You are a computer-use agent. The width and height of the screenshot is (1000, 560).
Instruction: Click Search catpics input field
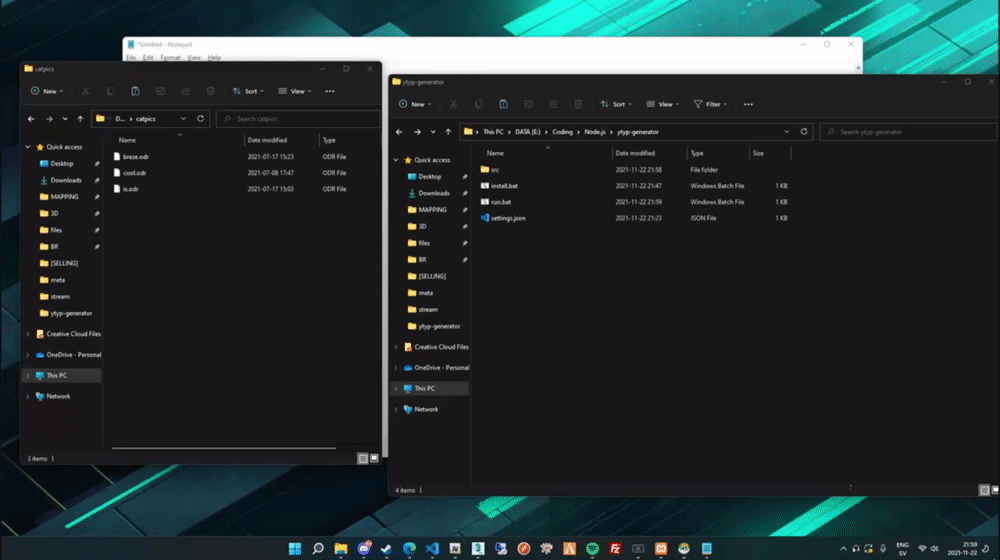click(x=298, y=119)
